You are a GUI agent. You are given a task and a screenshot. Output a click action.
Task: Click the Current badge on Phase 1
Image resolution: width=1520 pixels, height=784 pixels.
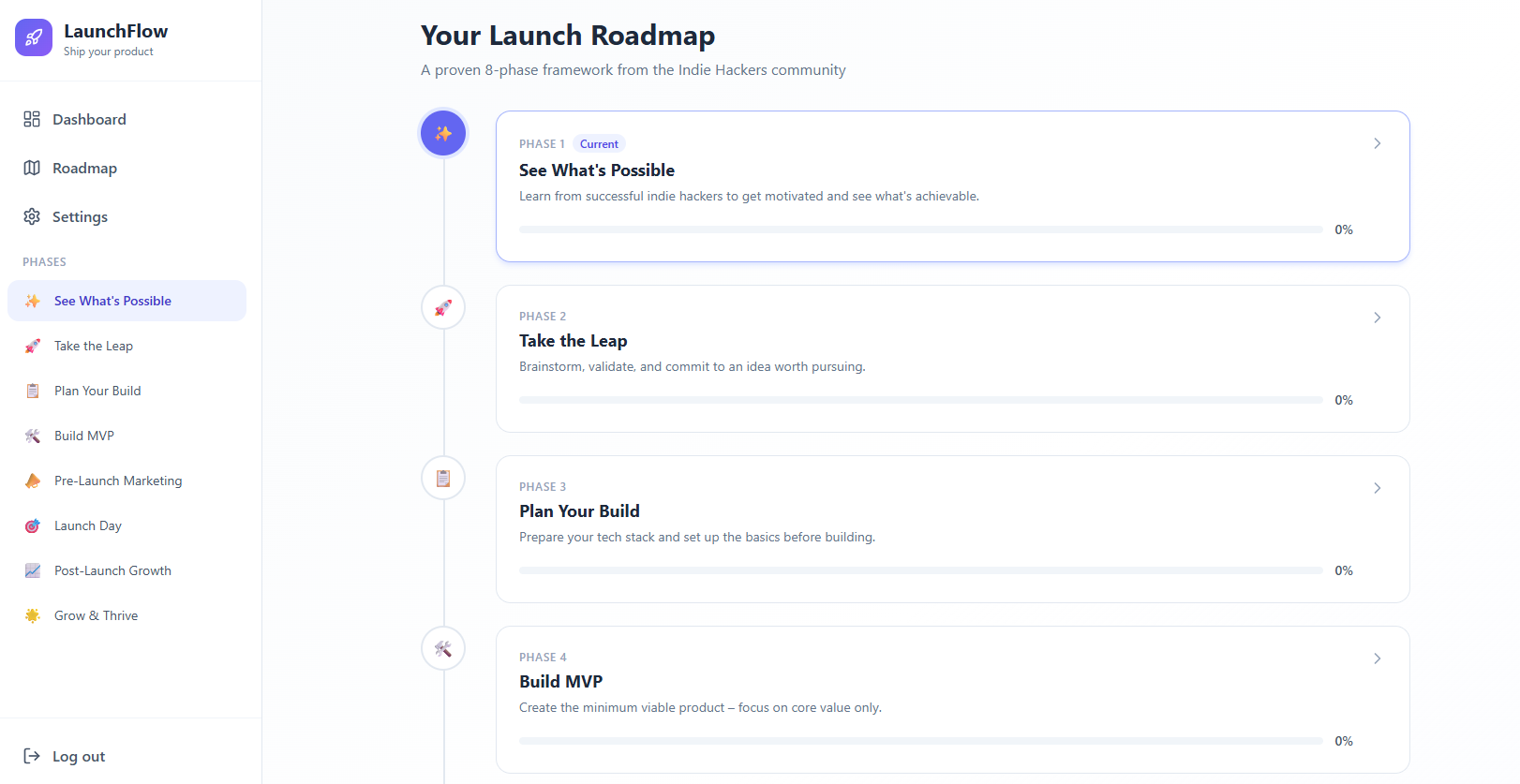pos(599,143)
